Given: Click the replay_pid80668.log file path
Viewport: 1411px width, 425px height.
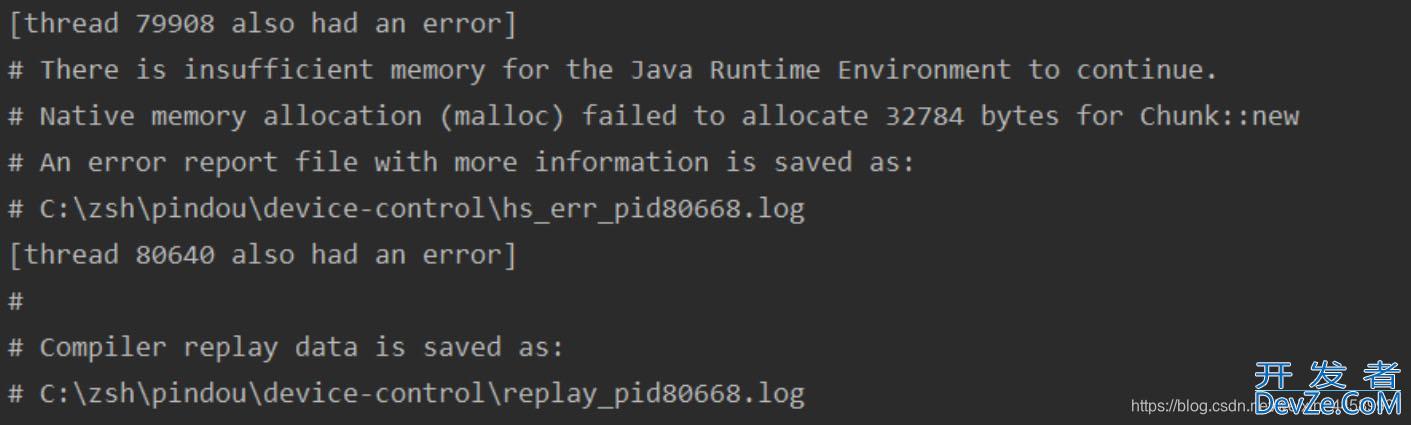Looking at the screenshot, I should pos(422,394).
